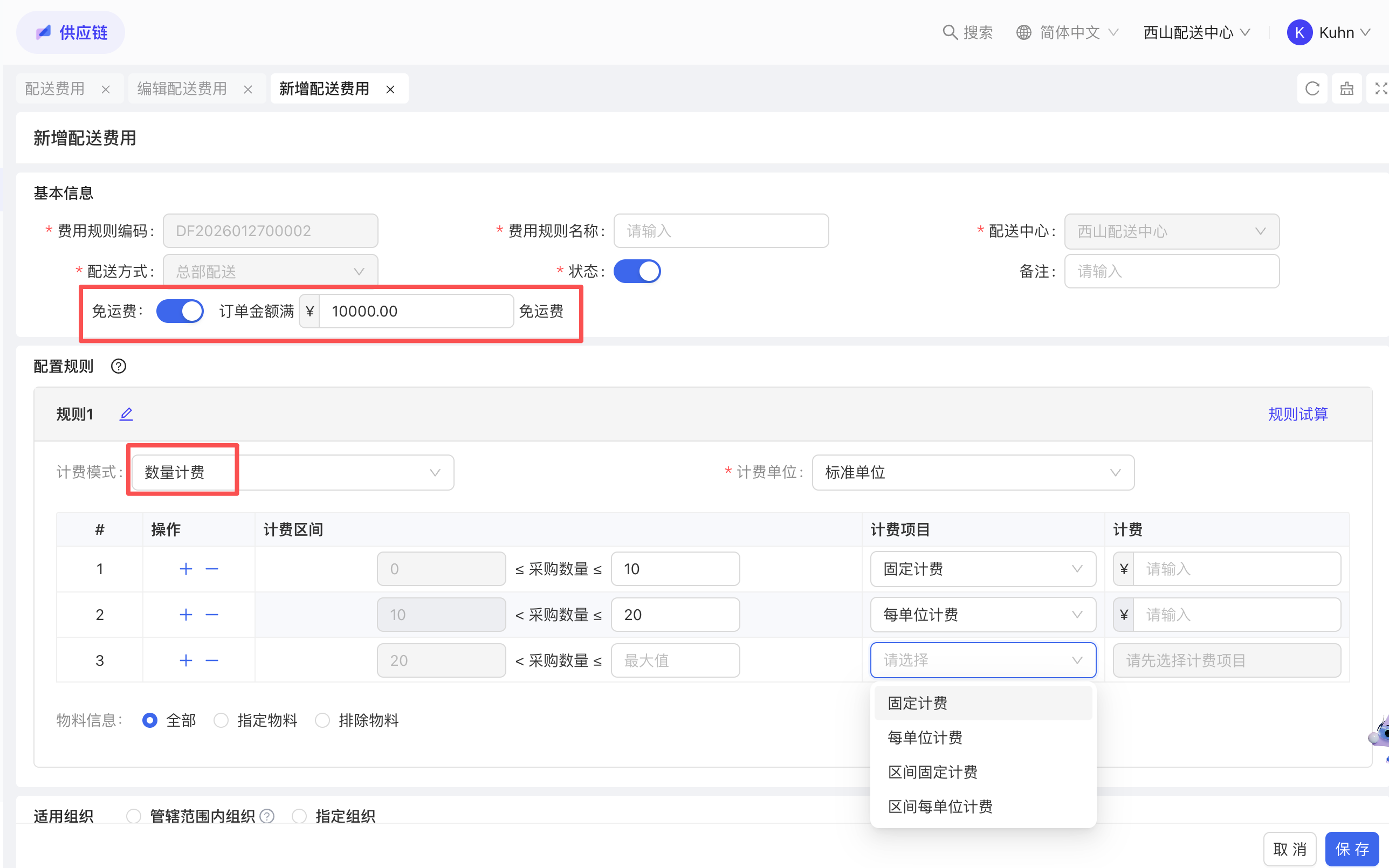Choose 区间固定计费 from the dropdown list
Viewport: 1389px width, 868px height.
933,772
